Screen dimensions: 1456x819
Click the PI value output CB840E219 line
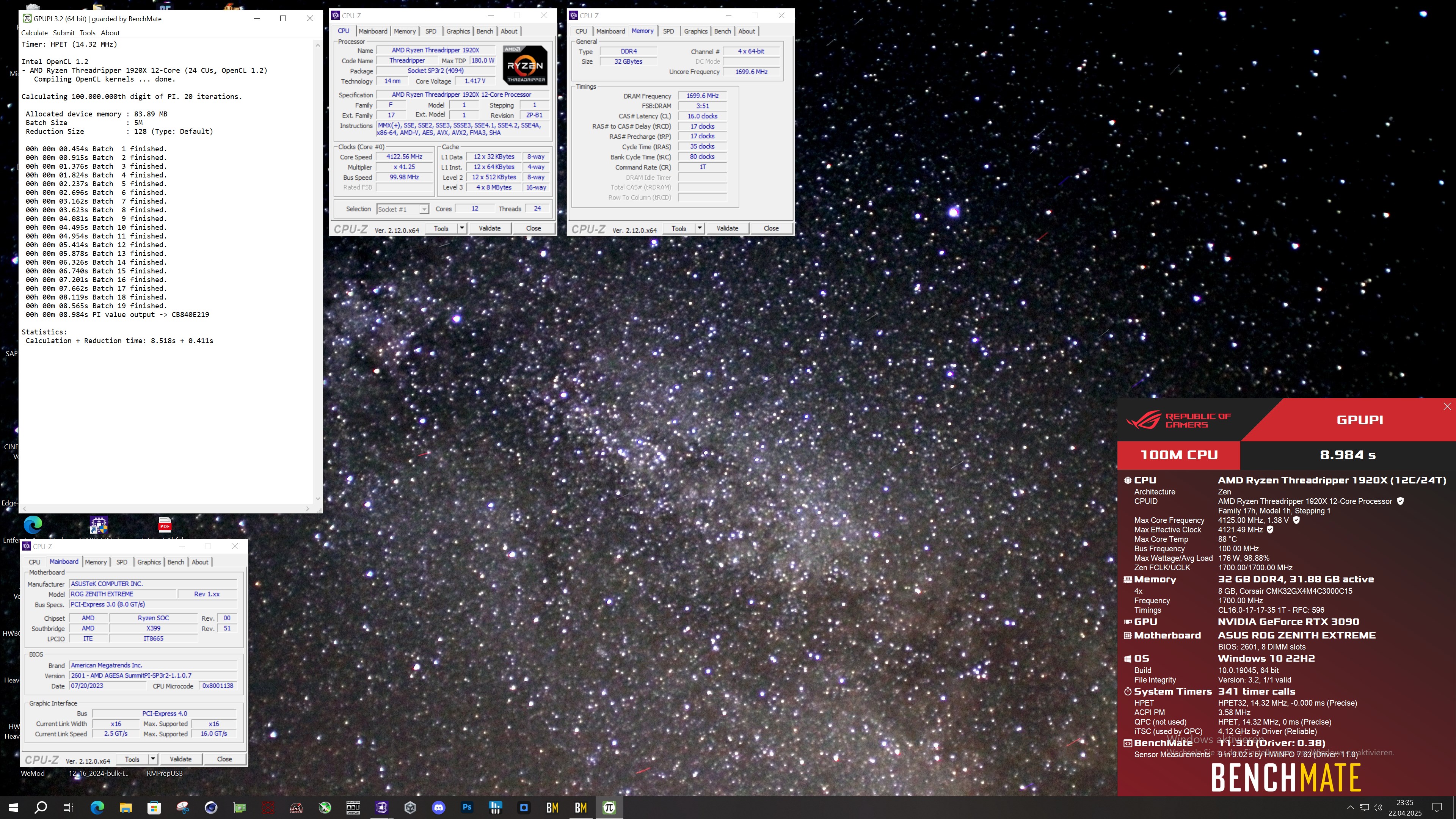point(118,315)
